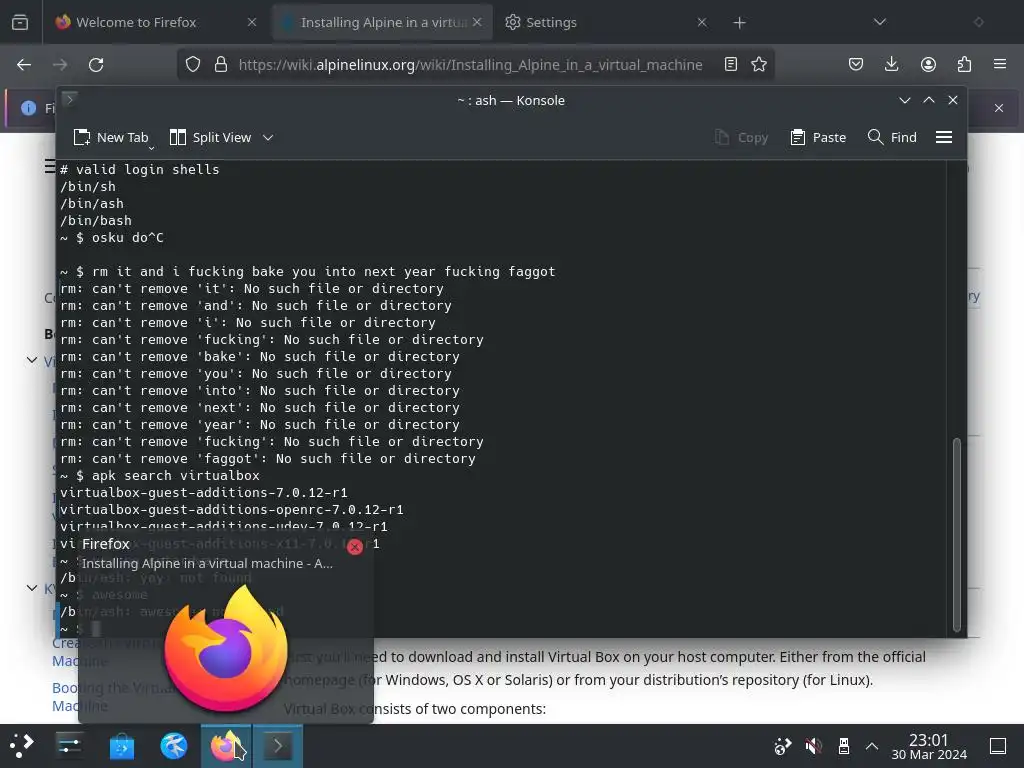Screen dimensions: 1024x768
Task: Open wiki page sidebar hamburger menu
Action: click(50, 167)
